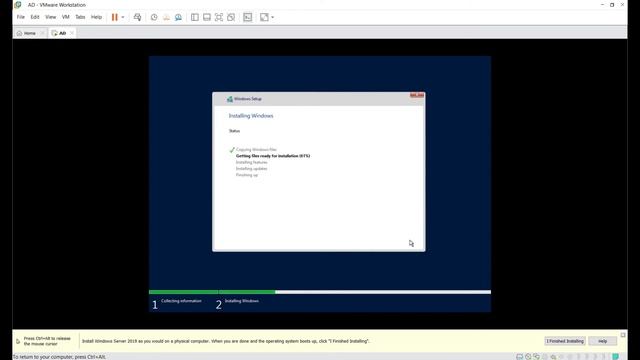The image size is (640, 360).
Task: Click the VMware Workstation title bar logo
Action: [18, 5]
